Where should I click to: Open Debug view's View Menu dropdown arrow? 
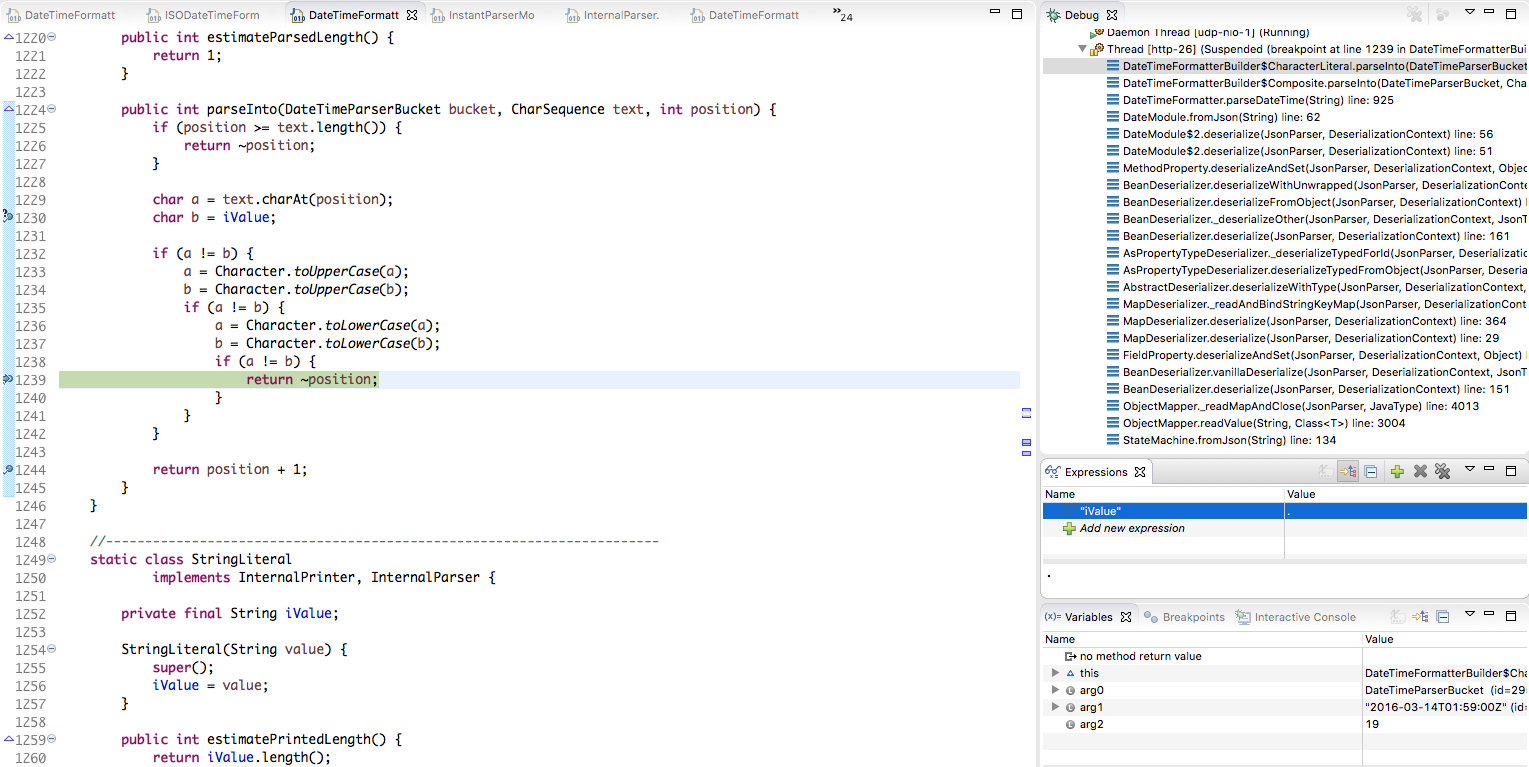point(1470,13)
